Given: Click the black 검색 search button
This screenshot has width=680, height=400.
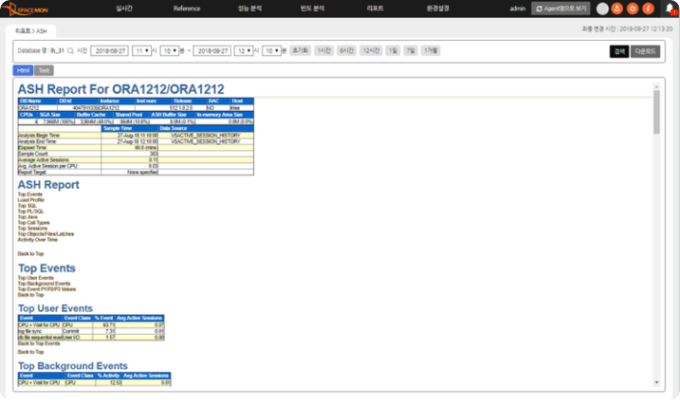Looking at the screenshot, I should (x=619, y=51).
